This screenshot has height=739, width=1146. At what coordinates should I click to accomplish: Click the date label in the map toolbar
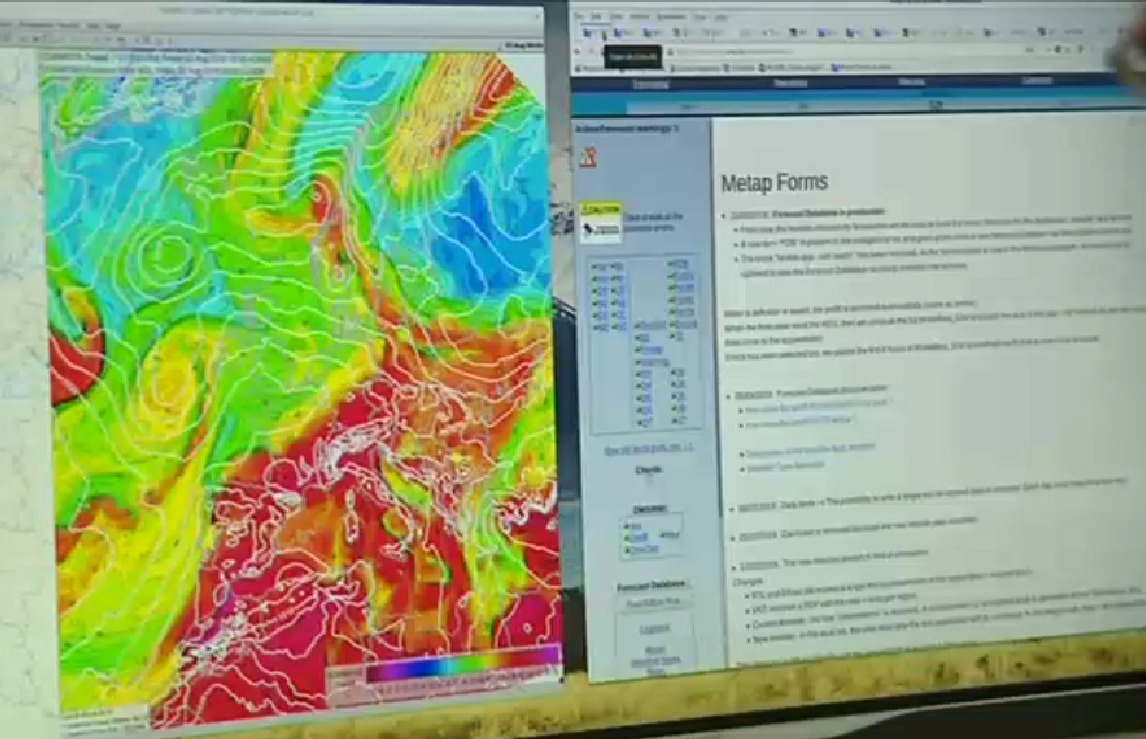point(523,45)
